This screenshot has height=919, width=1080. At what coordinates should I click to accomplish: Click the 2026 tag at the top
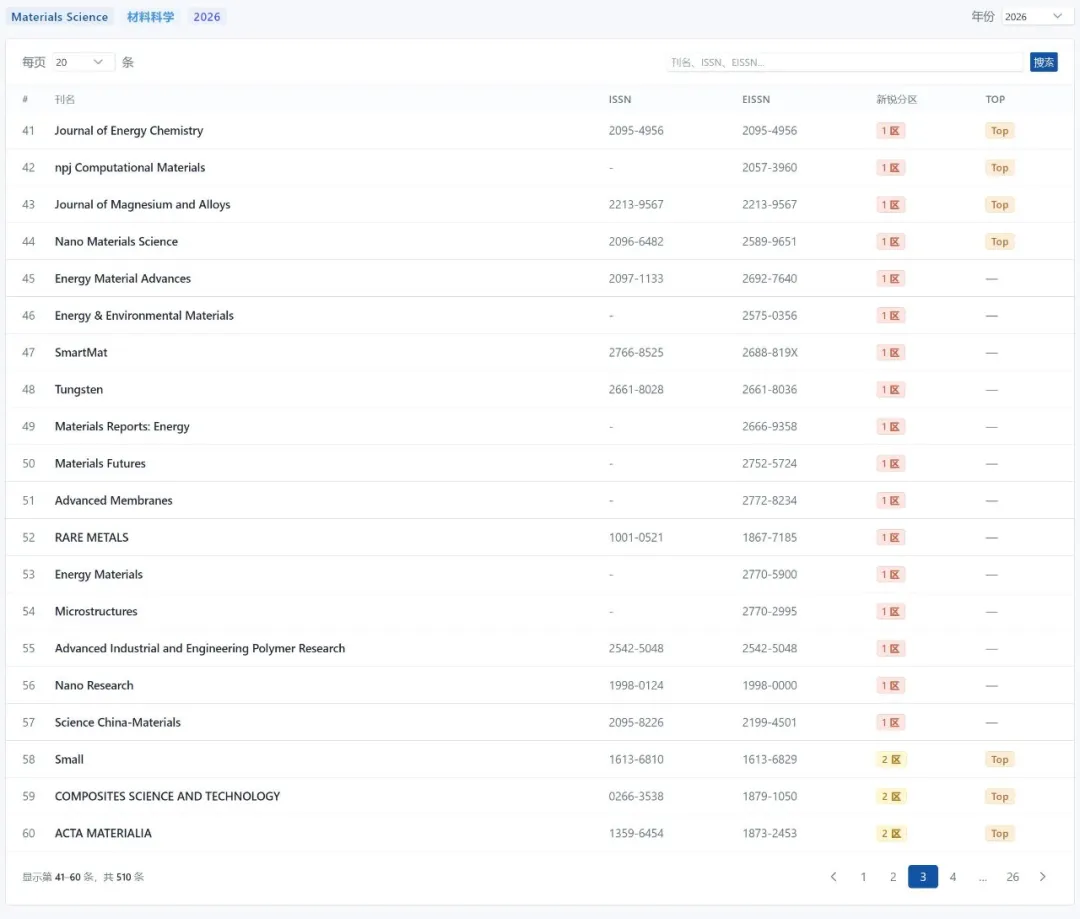click(207, 17)
